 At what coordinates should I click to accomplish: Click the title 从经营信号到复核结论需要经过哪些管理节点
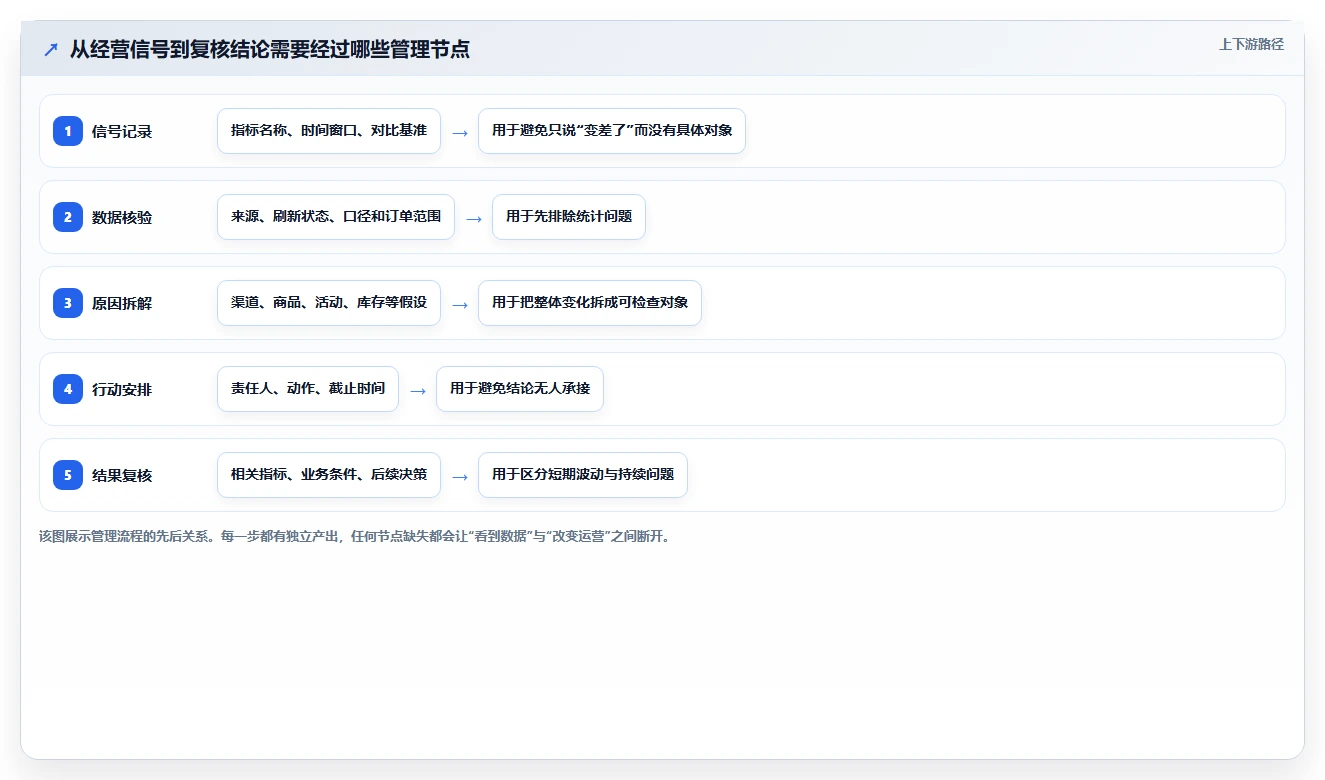(269, 49)
